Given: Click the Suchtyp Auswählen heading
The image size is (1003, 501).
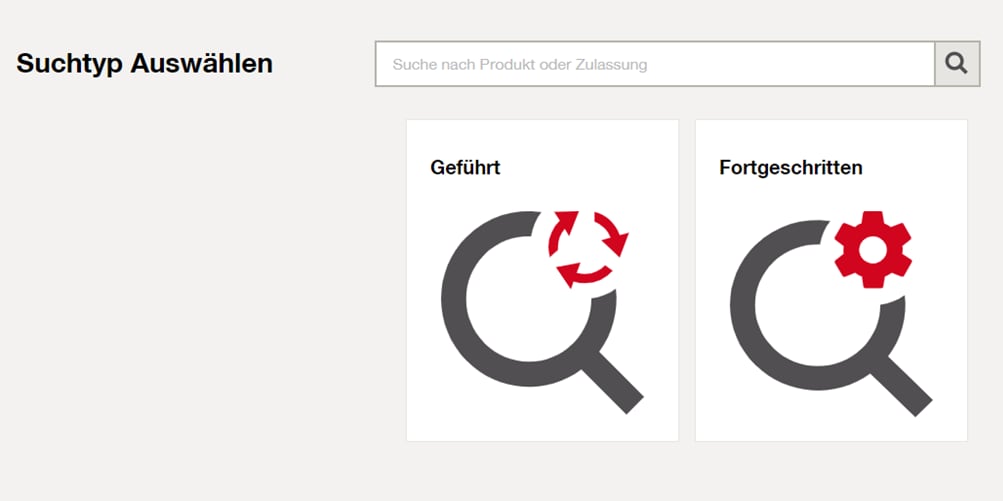Looking at the screenshot, I should coord(145,64).
